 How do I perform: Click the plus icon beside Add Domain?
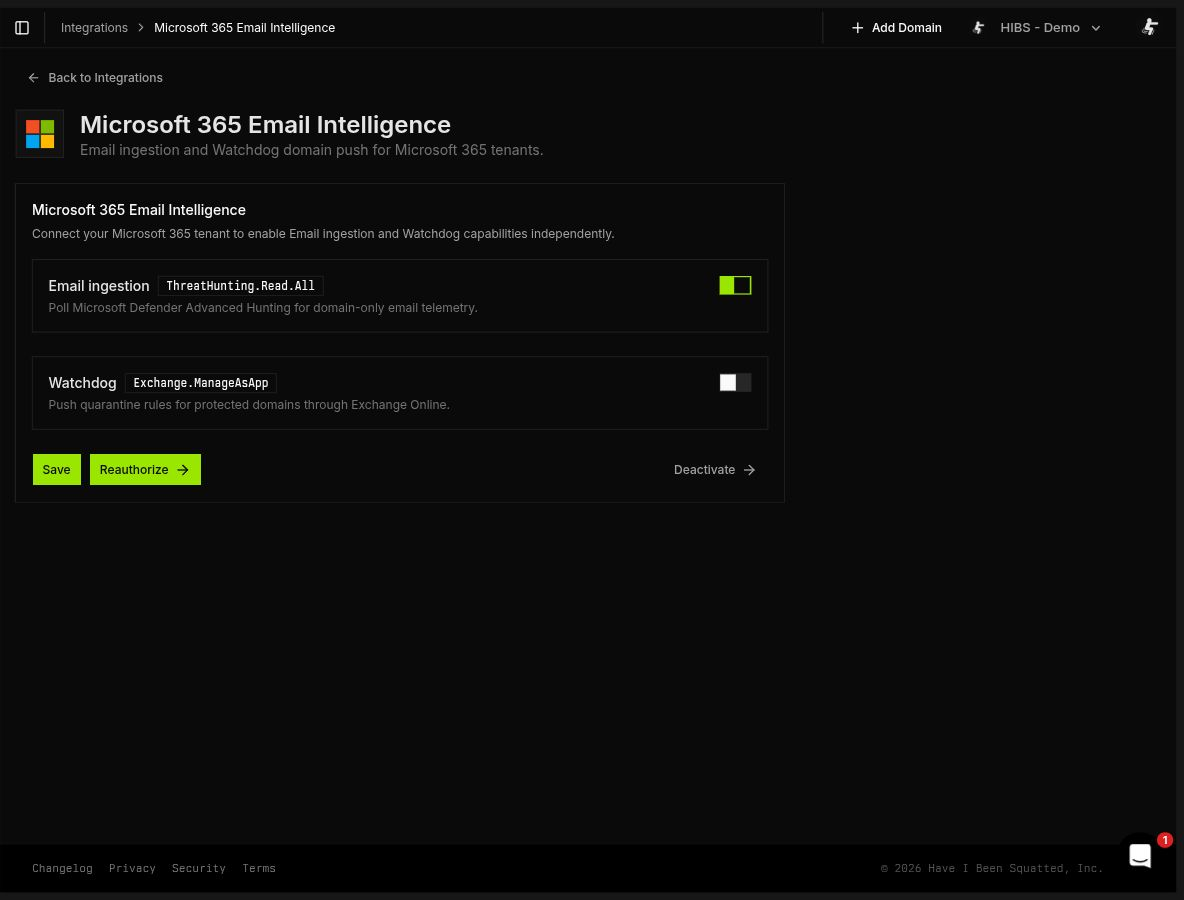tap(857, 28)
